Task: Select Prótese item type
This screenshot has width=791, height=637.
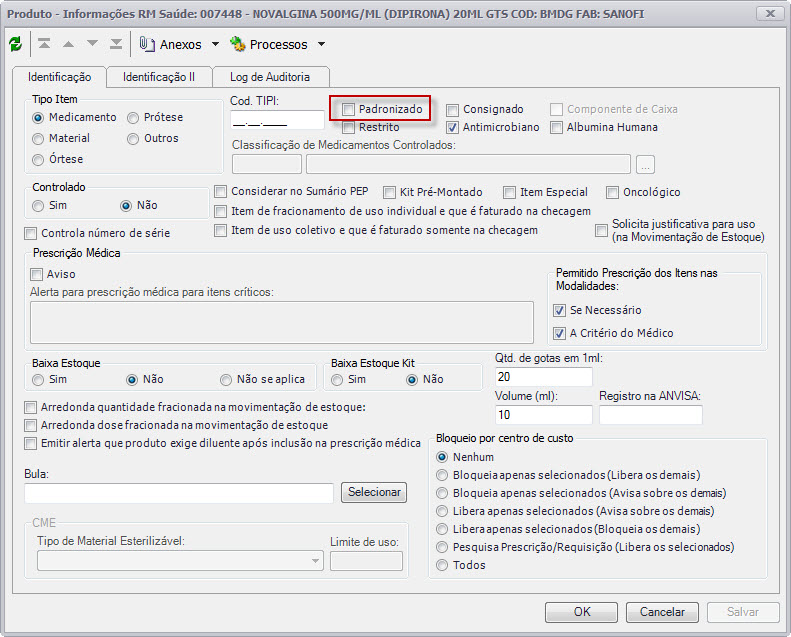Action: [133, 118]
